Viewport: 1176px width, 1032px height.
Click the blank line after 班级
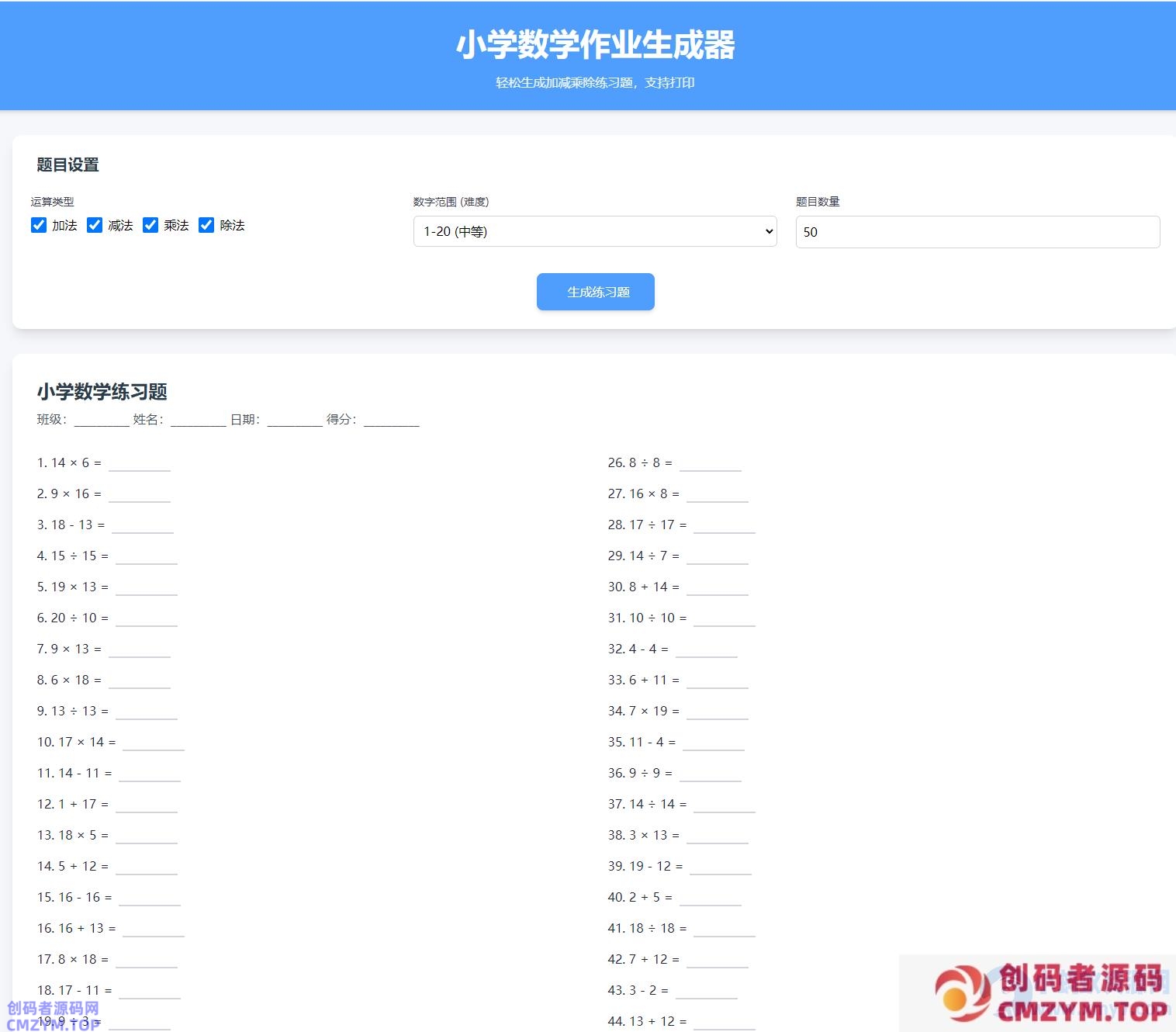(x=102, y=421)
